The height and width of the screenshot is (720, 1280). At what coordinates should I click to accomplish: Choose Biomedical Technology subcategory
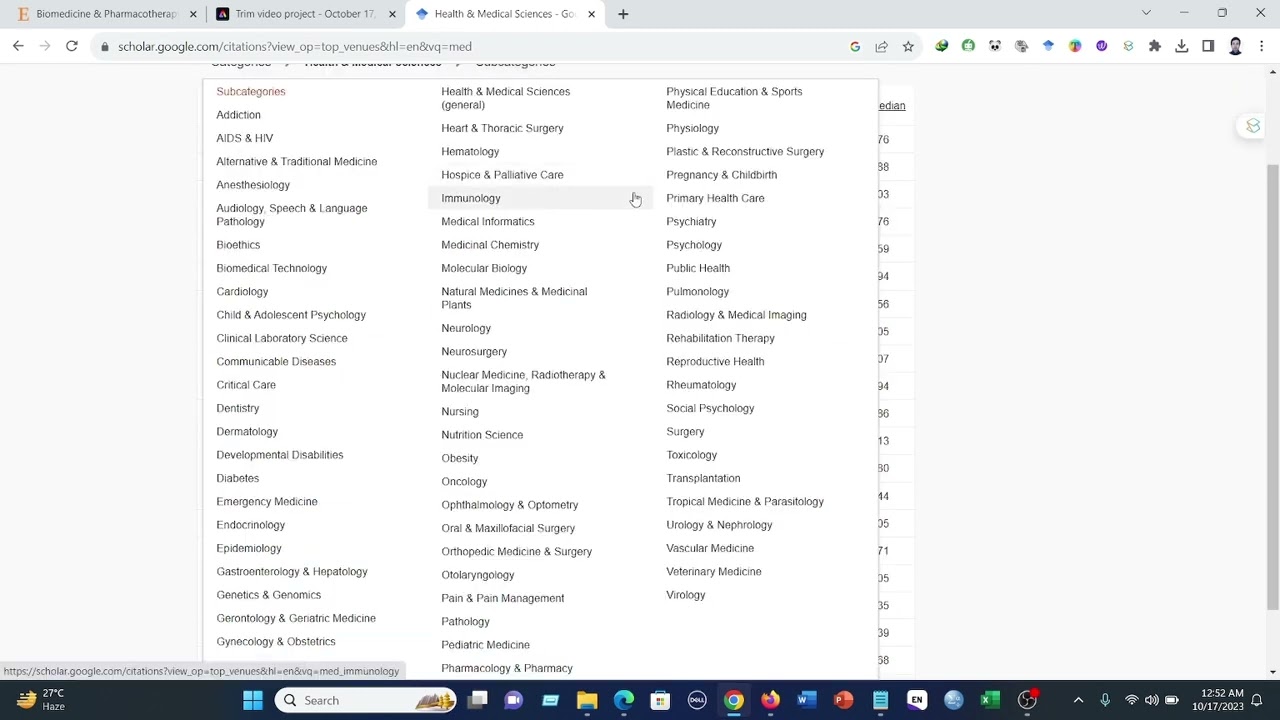tap(271, 268)
